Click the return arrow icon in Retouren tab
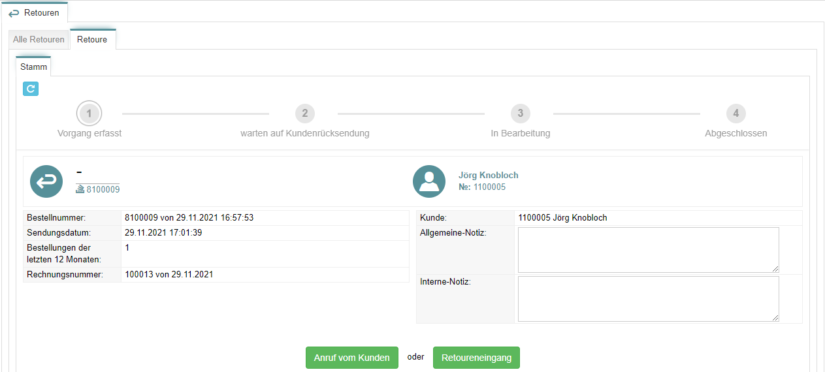The image size is (825, 372). pyautogui.click(x=14, y=13)
